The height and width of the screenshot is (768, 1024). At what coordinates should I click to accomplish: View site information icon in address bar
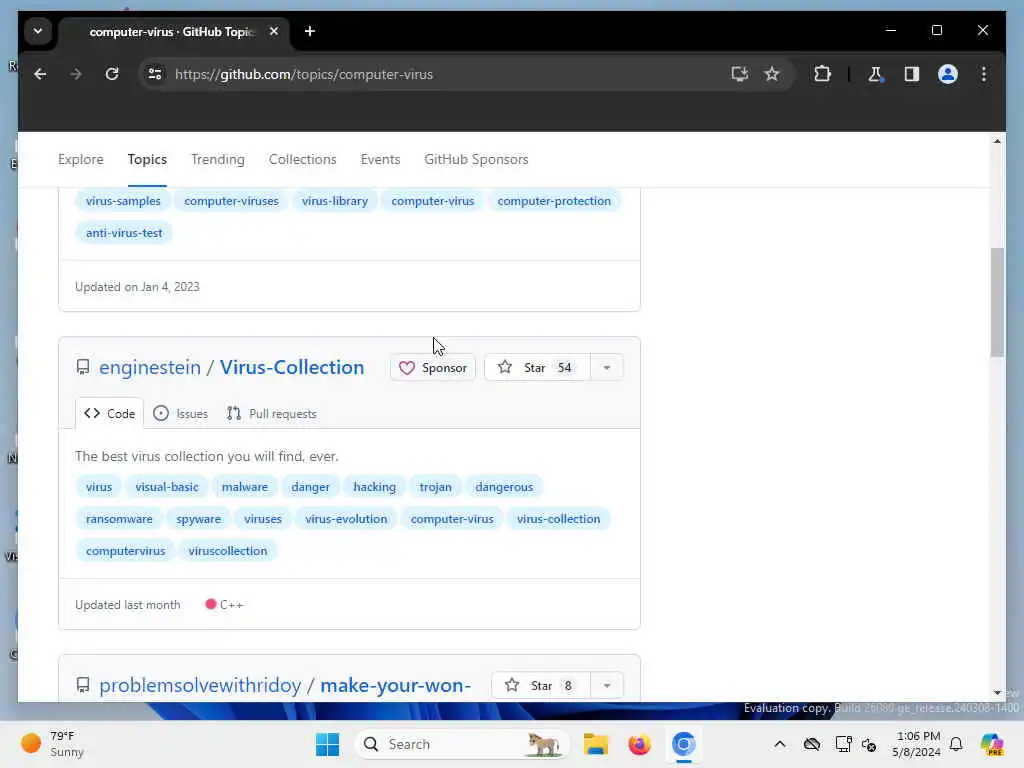point(155,74)
